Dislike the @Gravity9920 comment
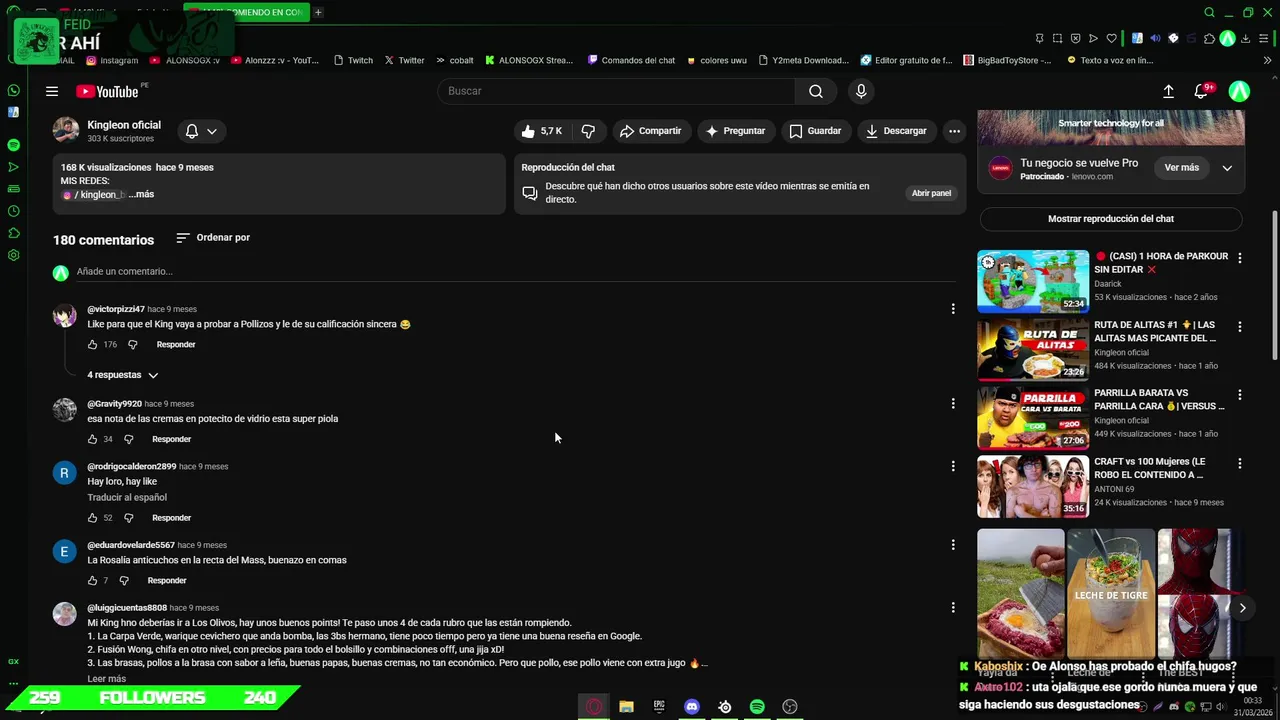 (128, 439)
